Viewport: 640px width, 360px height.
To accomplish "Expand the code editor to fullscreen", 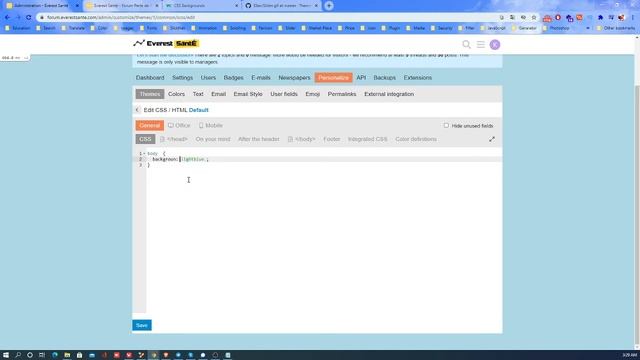I will pyautogui.click(x=492, y=139).
